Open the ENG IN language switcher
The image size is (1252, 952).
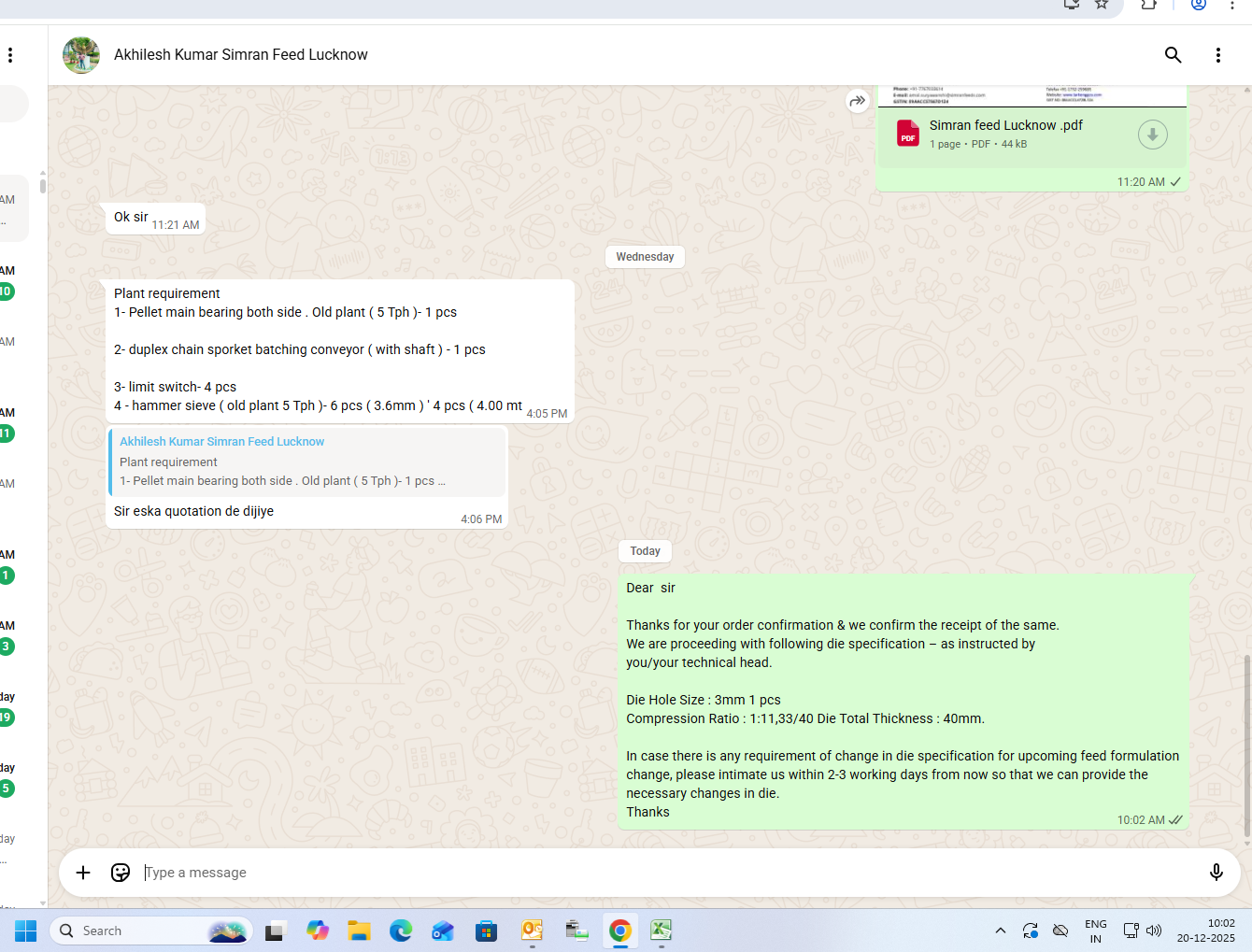pyautogui.click(x=1095, y=931)
